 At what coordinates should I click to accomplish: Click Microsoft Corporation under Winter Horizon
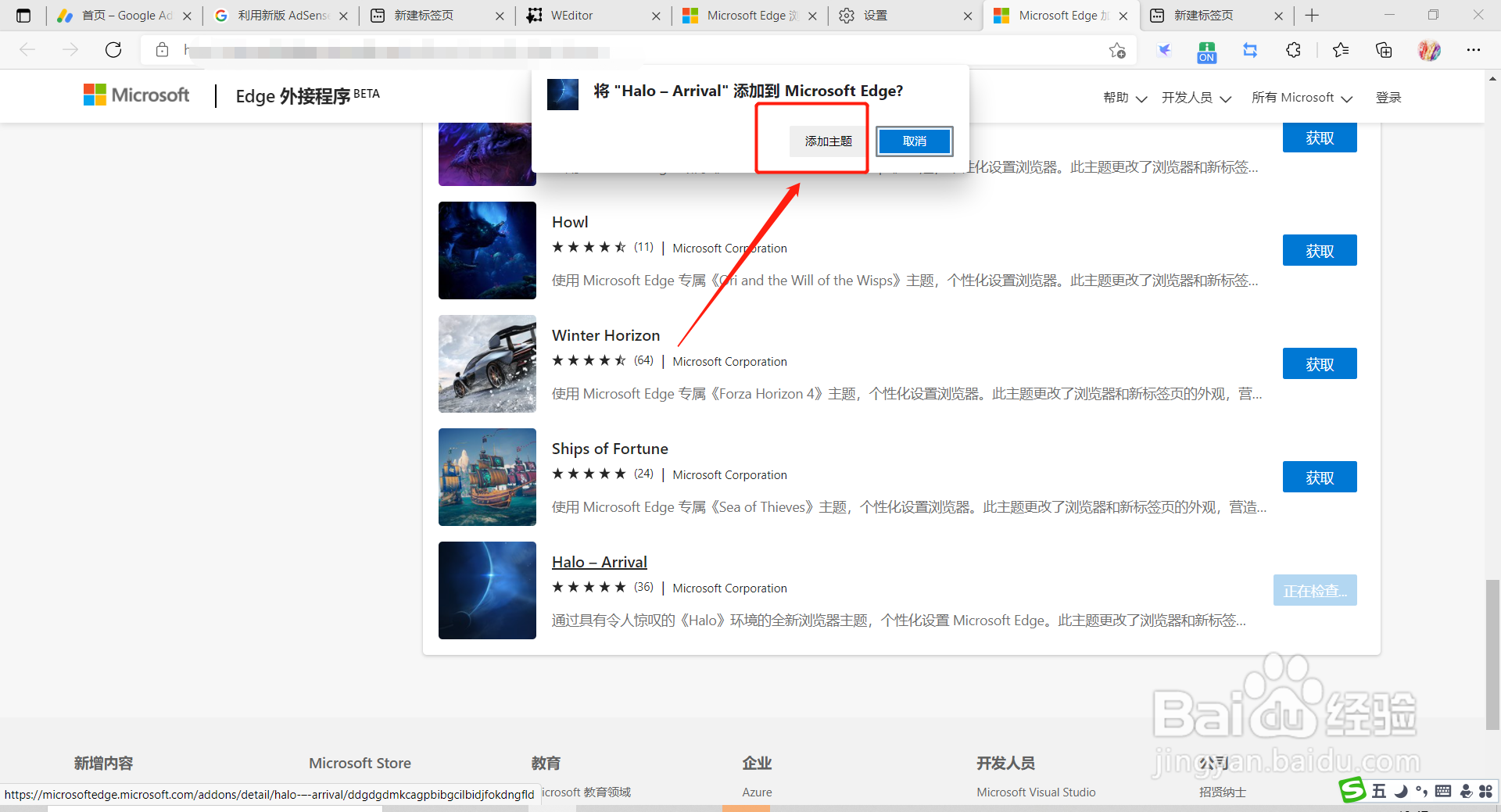pyautogui.click(x=729, y=362)
